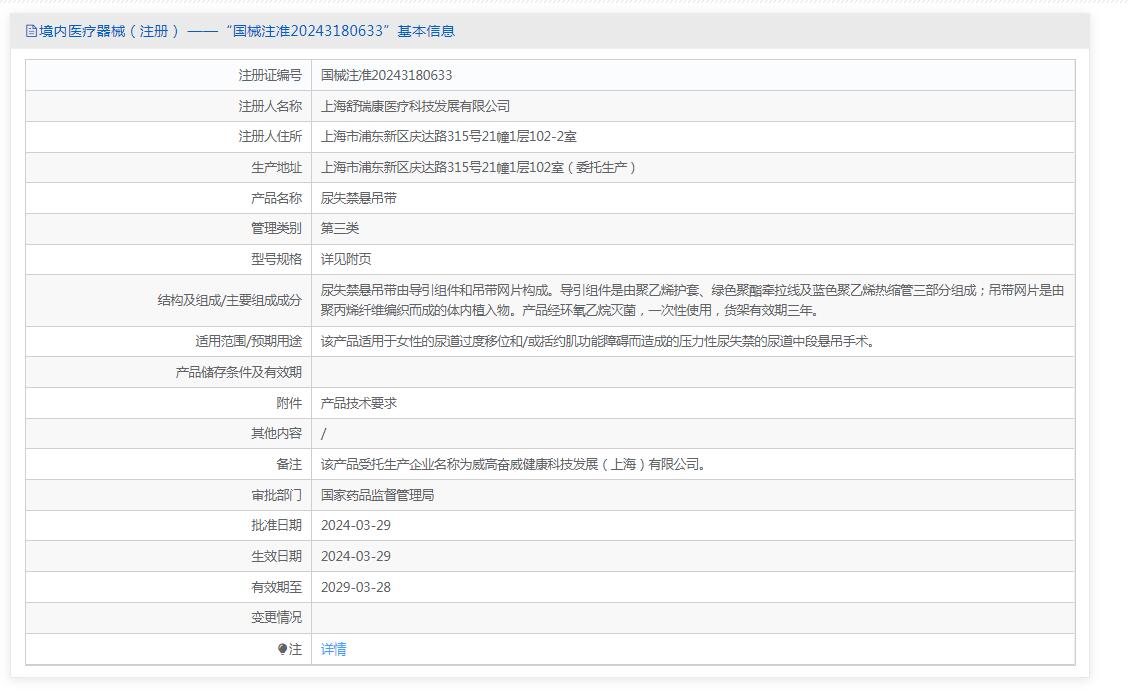Select registration number value 国械注准20243180633 in table

(387, 76)
